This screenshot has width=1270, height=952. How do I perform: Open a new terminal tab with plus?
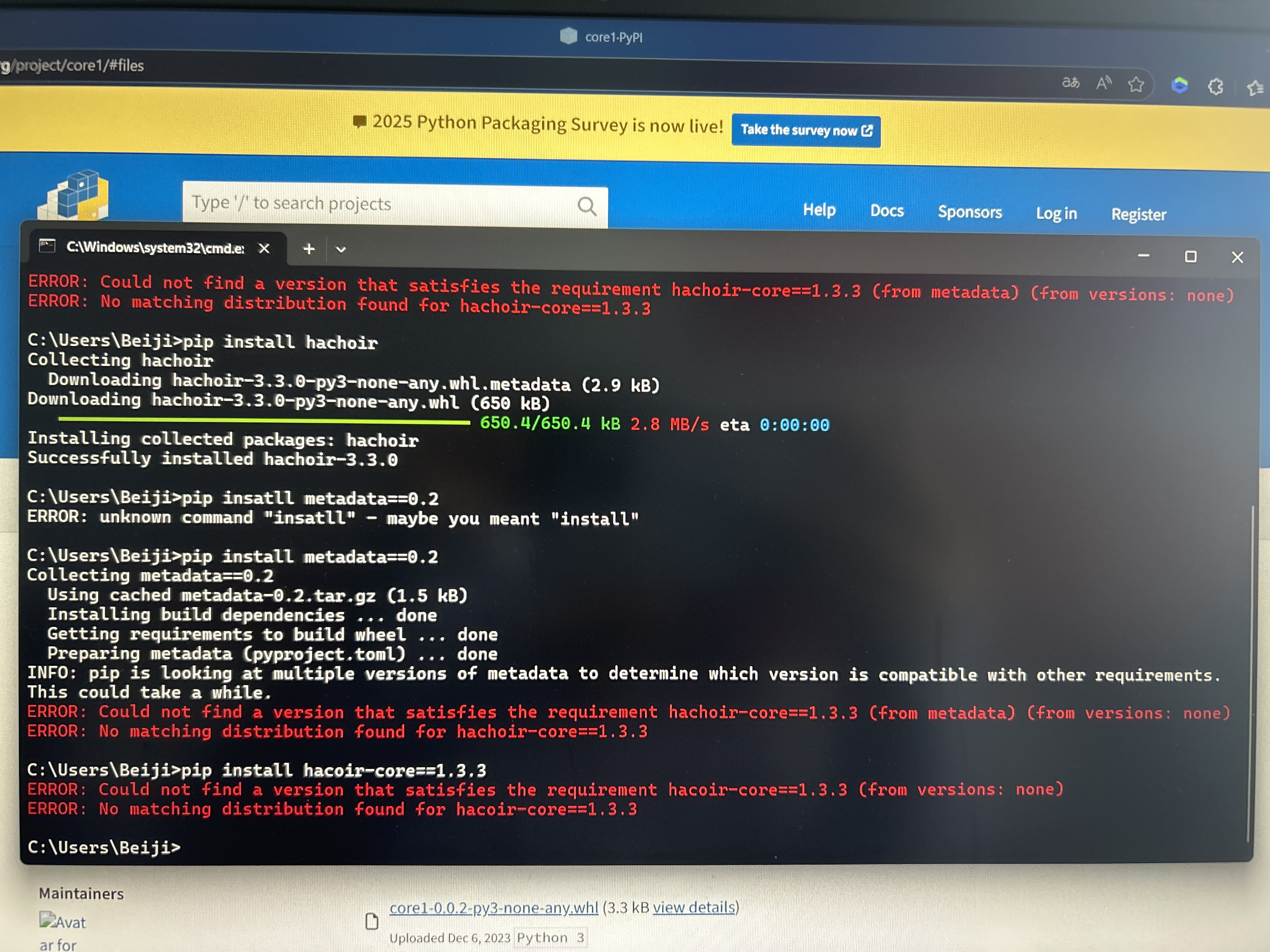tap(309, 249)
